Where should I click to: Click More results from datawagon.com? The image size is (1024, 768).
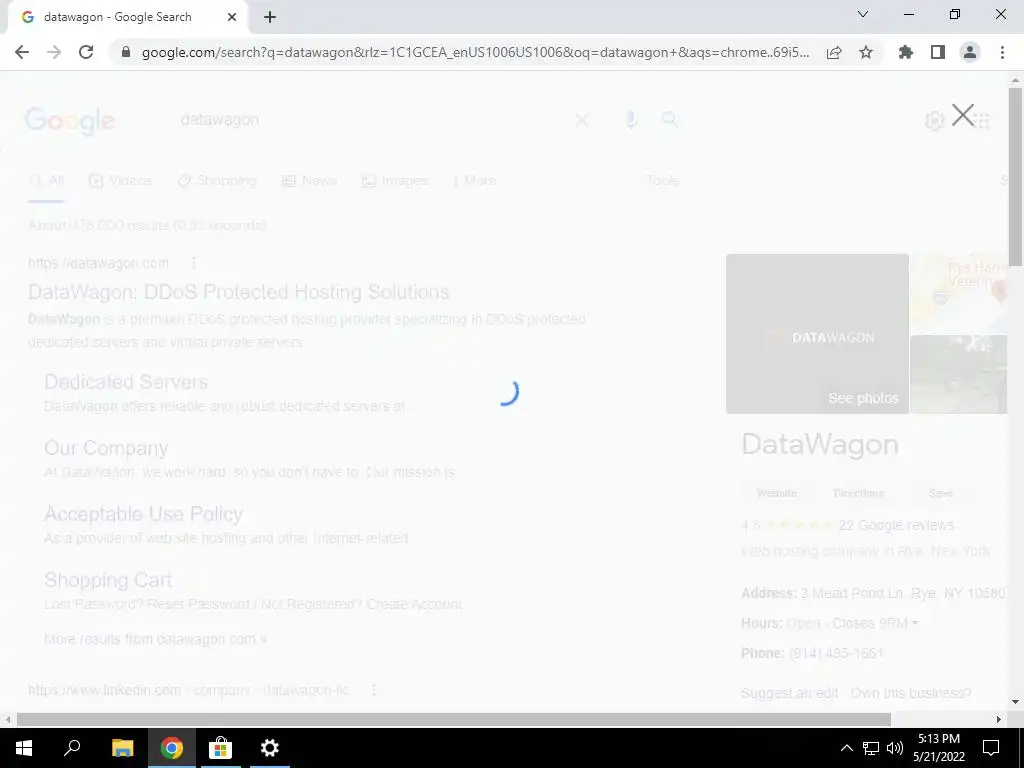click(x=155, y=639)
